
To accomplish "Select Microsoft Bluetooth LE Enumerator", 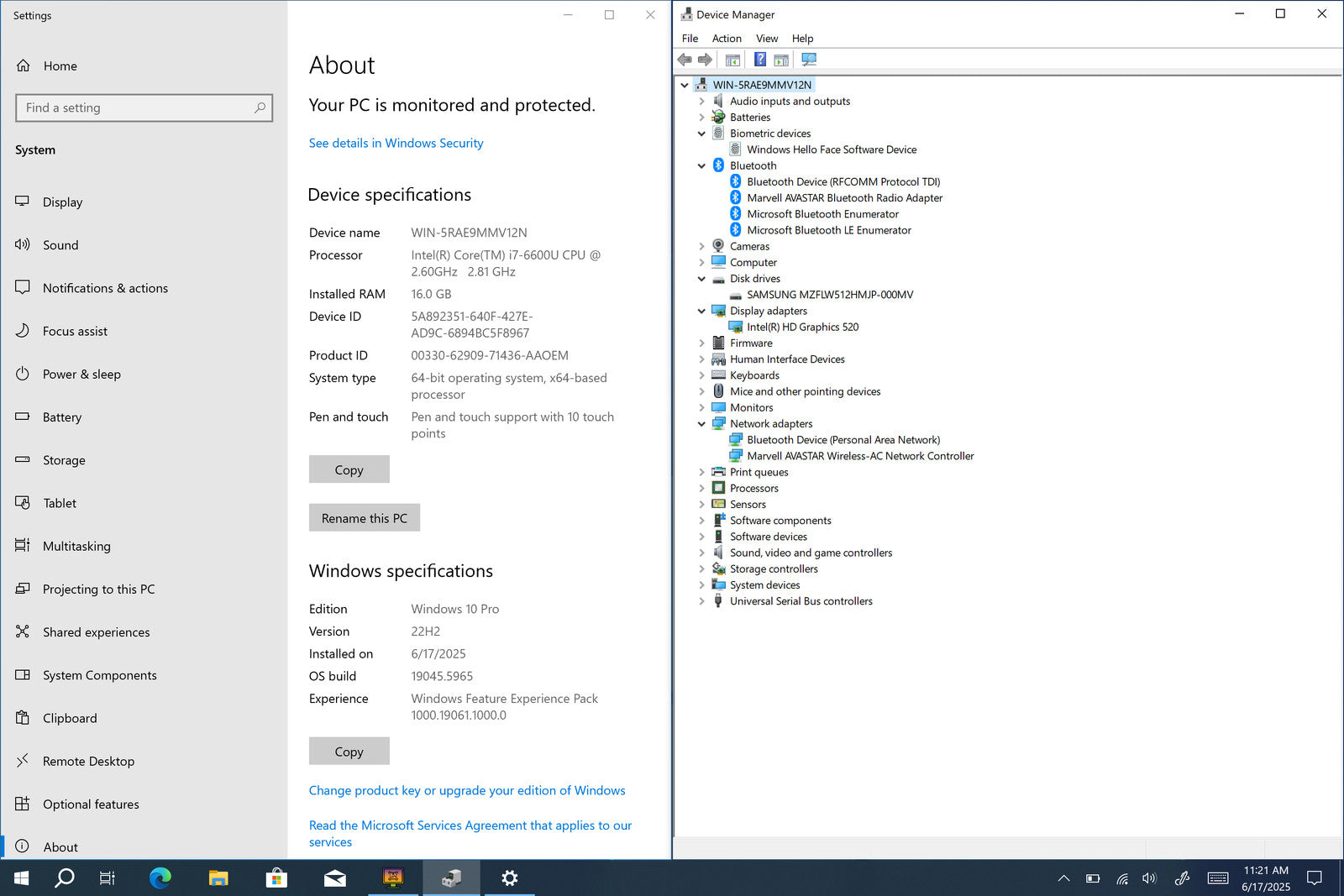I will [829, 230].
